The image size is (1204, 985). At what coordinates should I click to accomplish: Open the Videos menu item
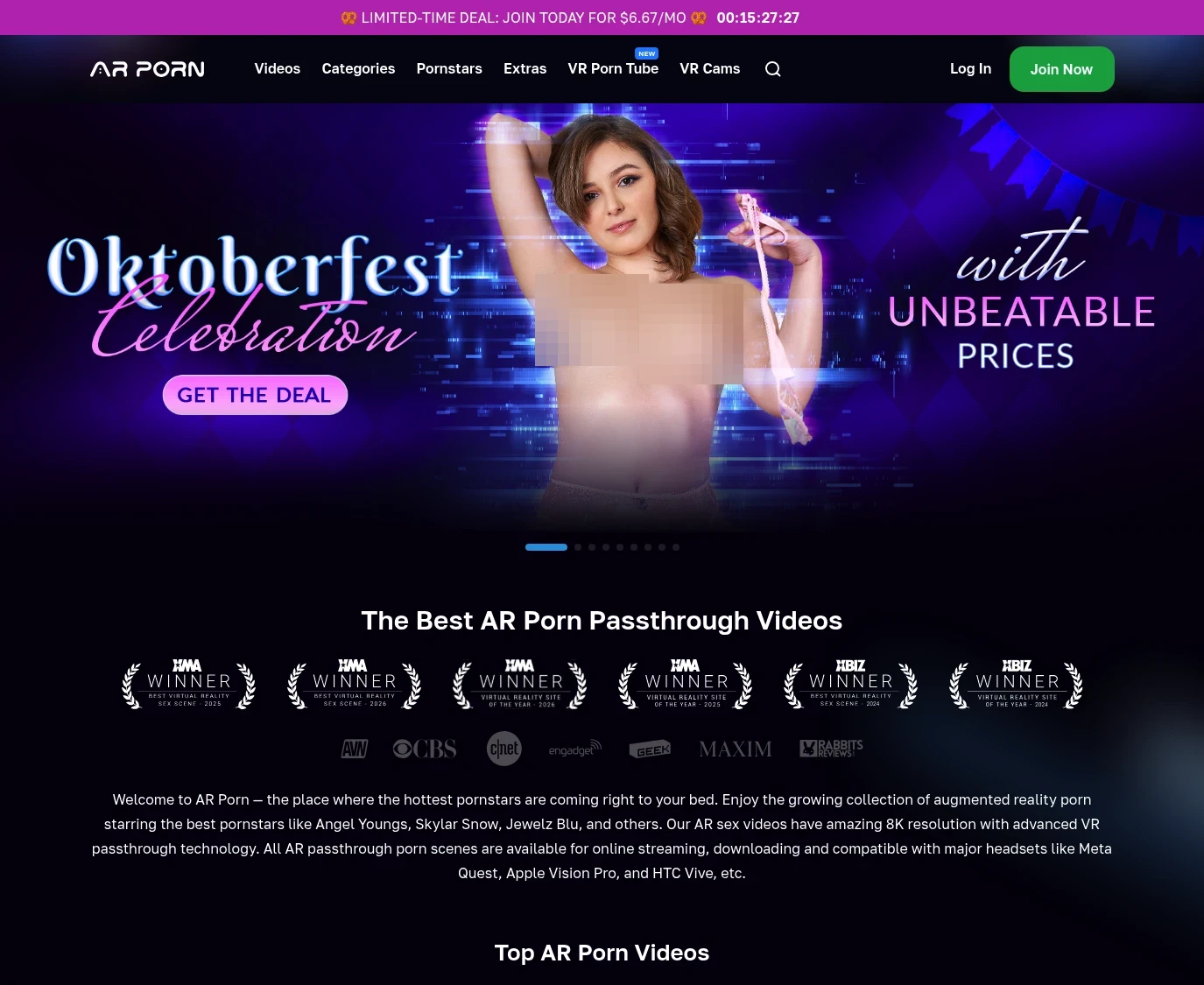[278, 68]
